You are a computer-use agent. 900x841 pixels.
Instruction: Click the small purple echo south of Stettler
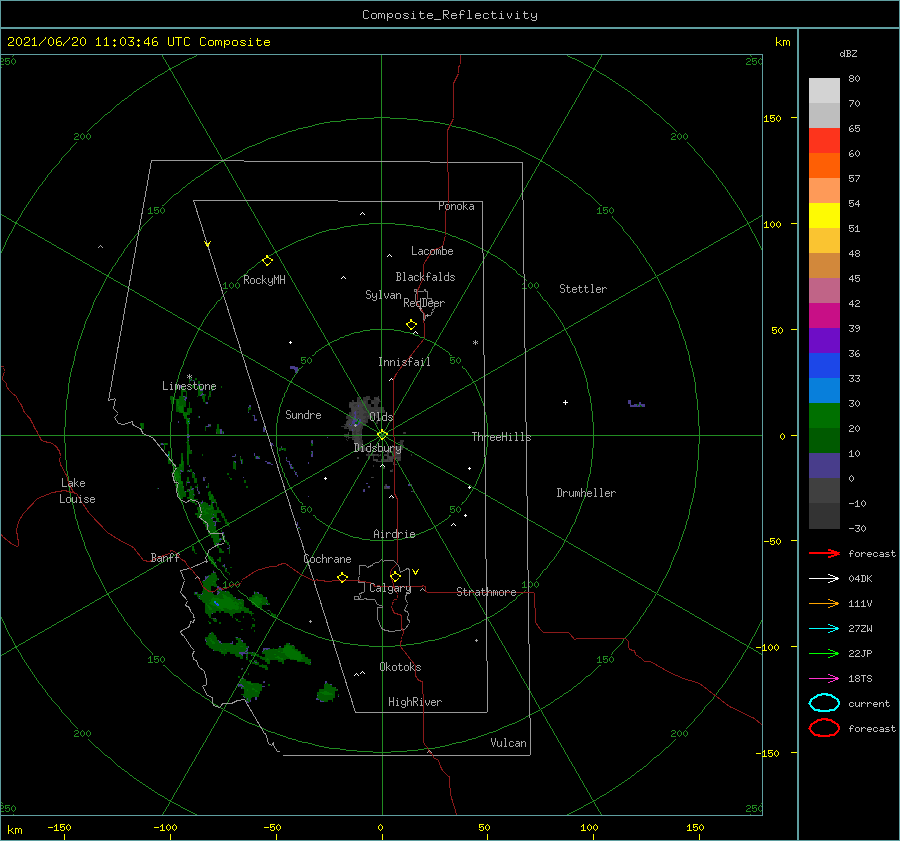tap(636, 404)
